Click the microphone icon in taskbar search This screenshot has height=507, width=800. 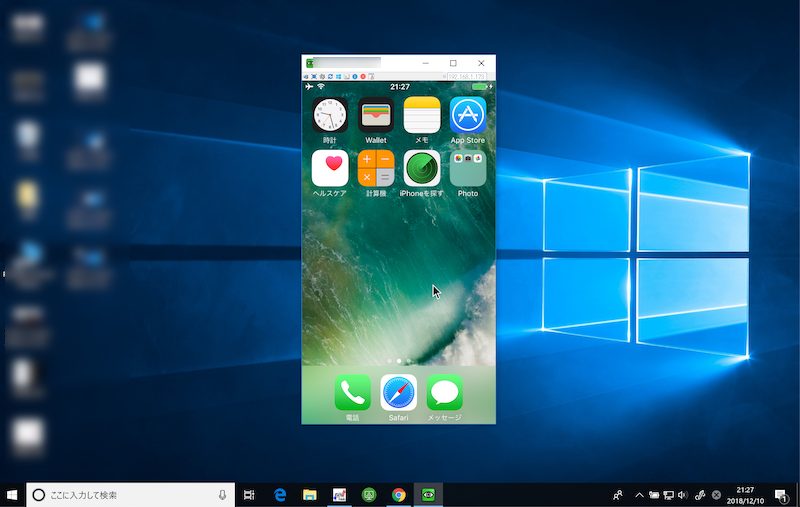(x=222, y=495)
